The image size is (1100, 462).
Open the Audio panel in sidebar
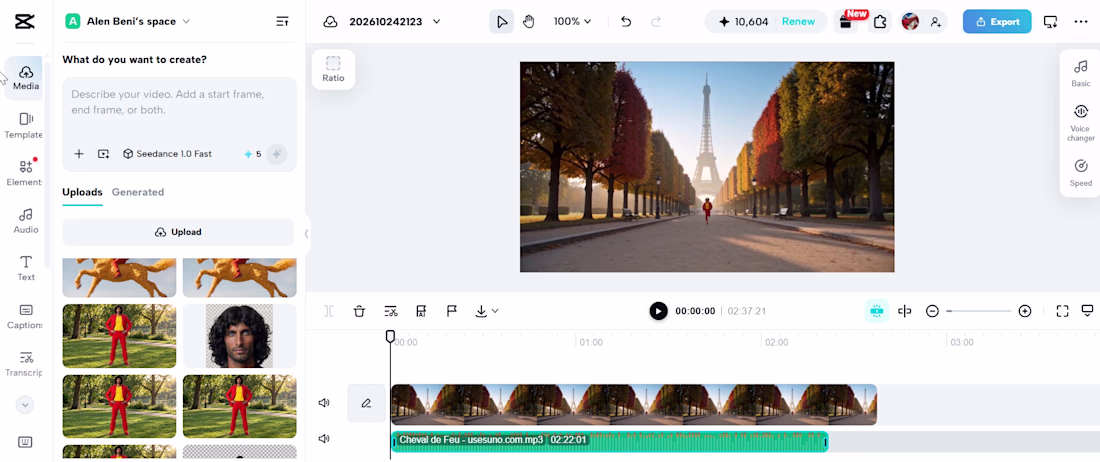coord(26,220)
